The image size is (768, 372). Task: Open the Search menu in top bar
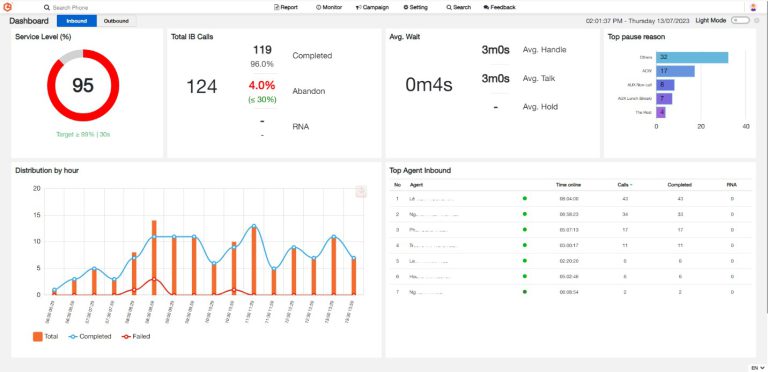[458, 7]
